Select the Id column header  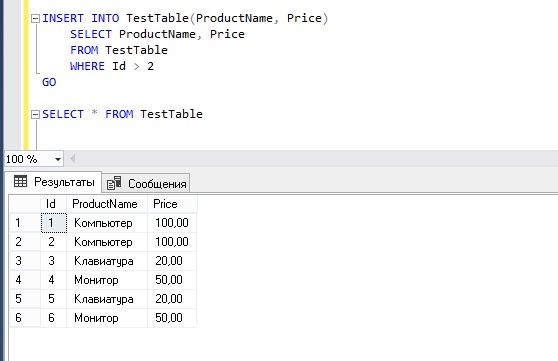pos(53,204)
